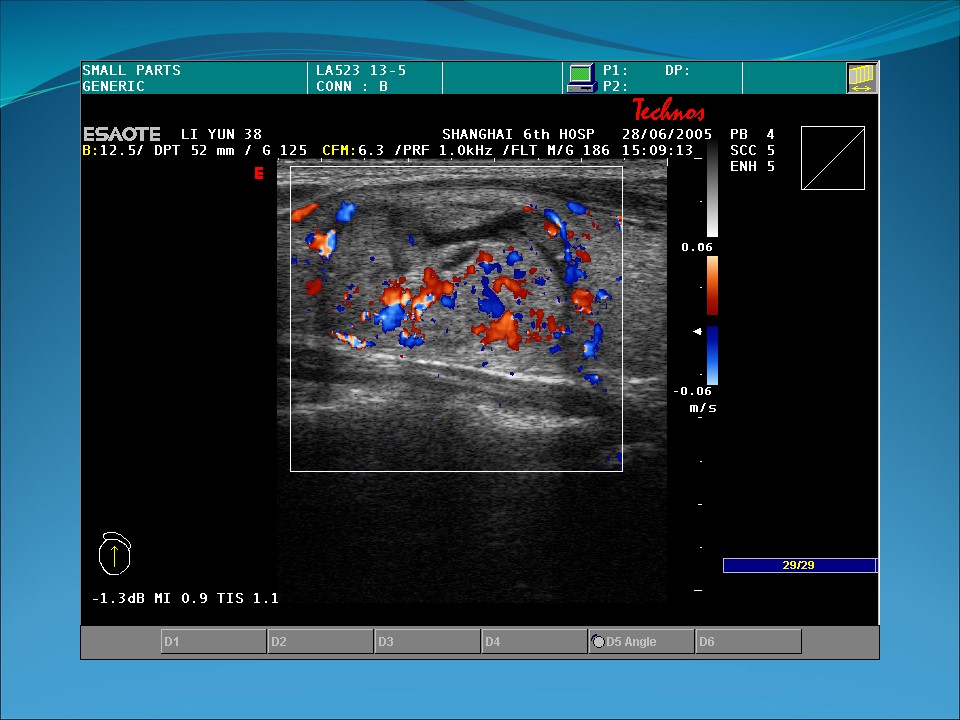Click the date 28/06/2005

[667, 134]
